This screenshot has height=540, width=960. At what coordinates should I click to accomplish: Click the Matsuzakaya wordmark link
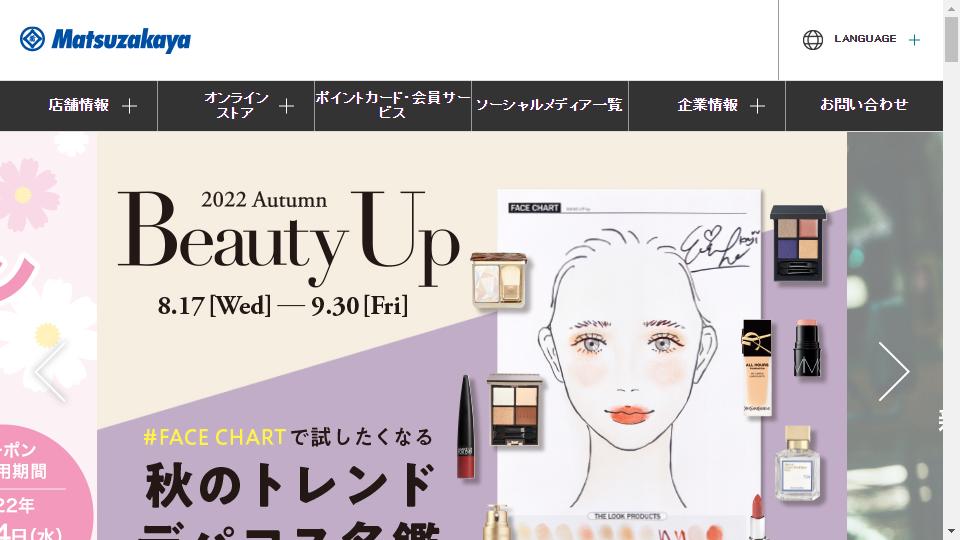click(x=121, y=40)
